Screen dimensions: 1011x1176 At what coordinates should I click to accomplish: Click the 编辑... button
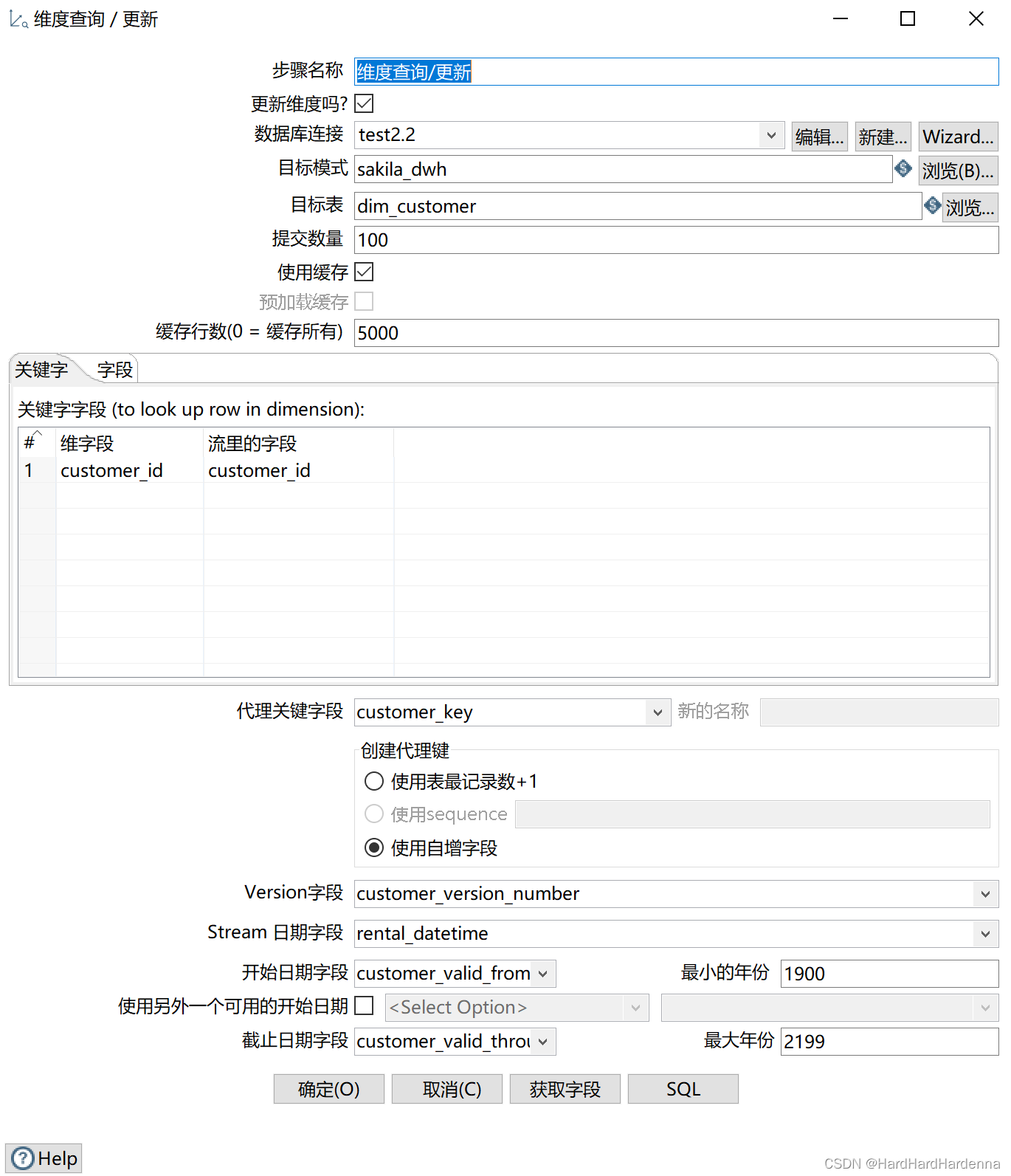[x=820, y=137]
